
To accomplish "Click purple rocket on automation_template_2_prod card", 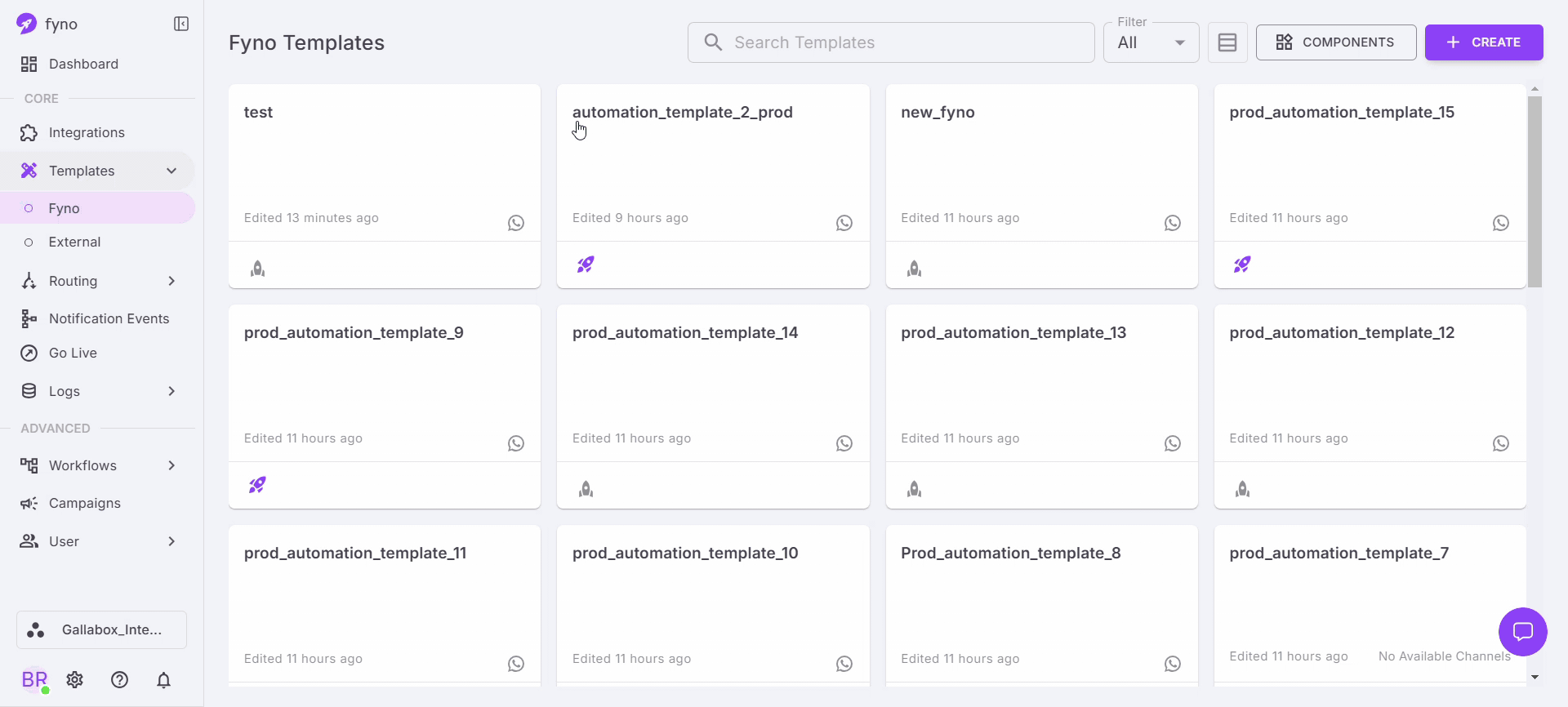I will (586, 265).
